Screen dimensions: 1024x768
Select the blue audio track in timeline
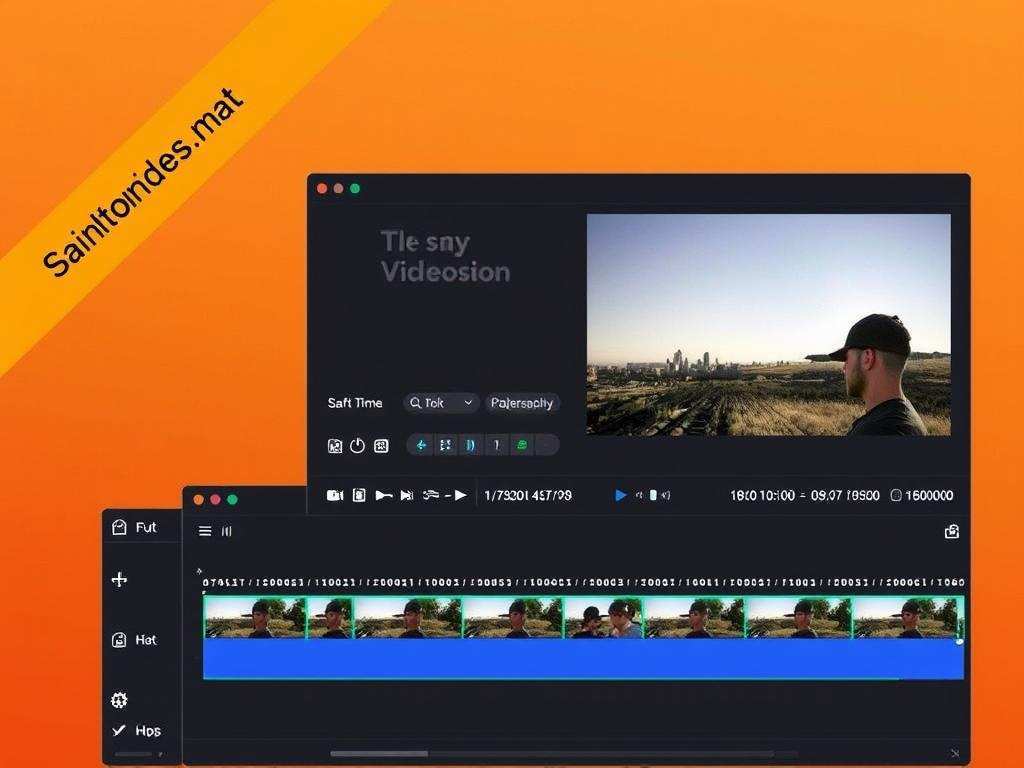pyautogui.click(x=583, y=659)
